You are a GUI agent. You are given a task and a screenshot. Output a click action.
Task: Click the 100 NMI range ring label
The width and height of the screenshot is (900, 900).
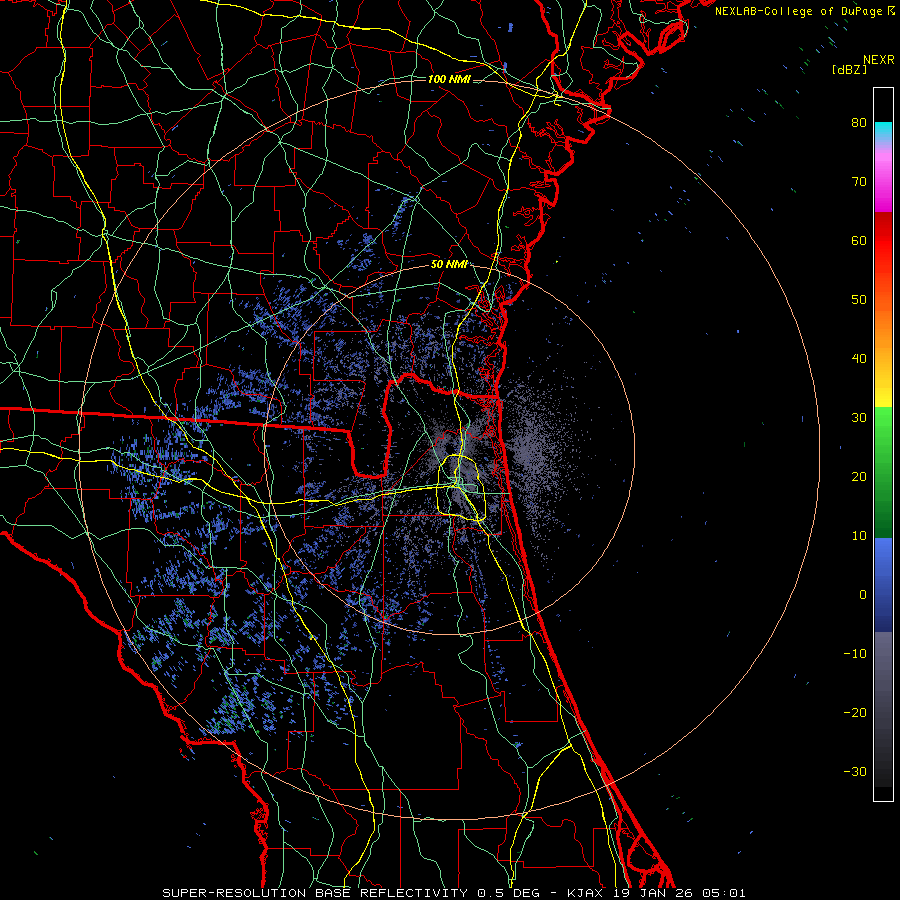click(x=449, y=79)
